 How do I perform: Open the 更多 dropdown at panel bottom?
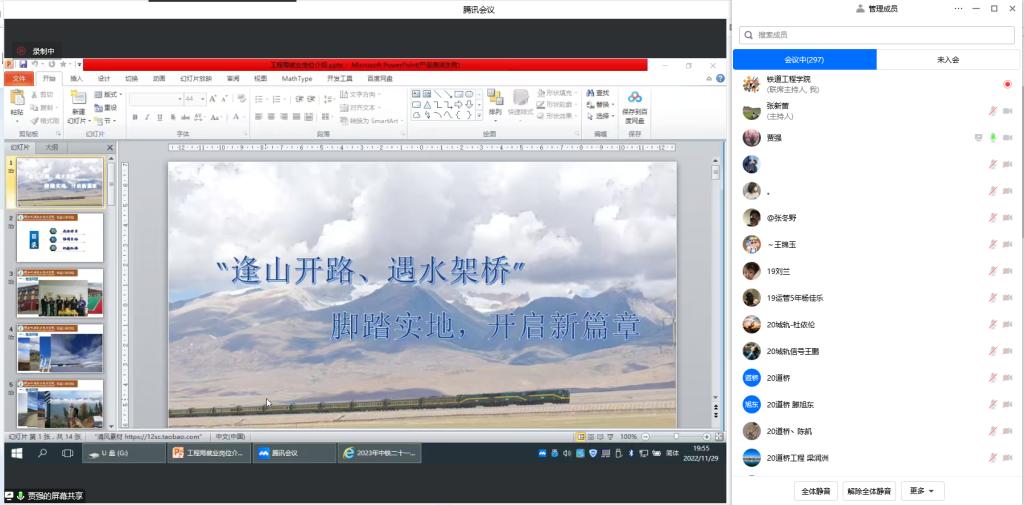point(922,491)
